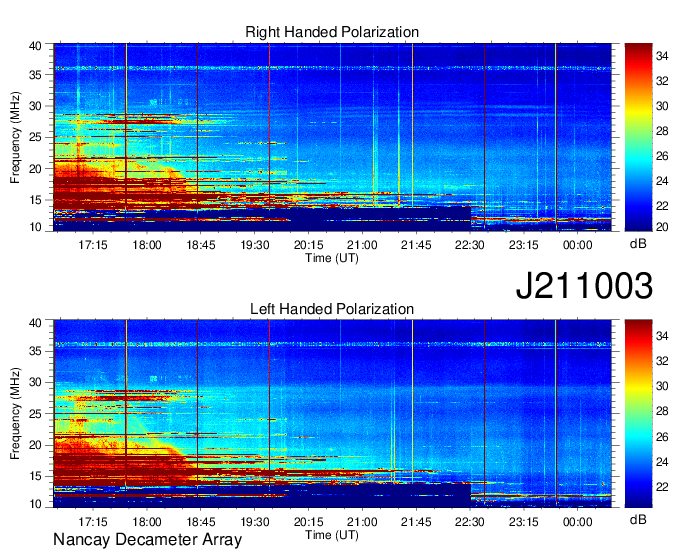Click "34" on the lower colorbar scale
Screen dimensions: 680x552
pyautogui.click(x=662, y=336)
